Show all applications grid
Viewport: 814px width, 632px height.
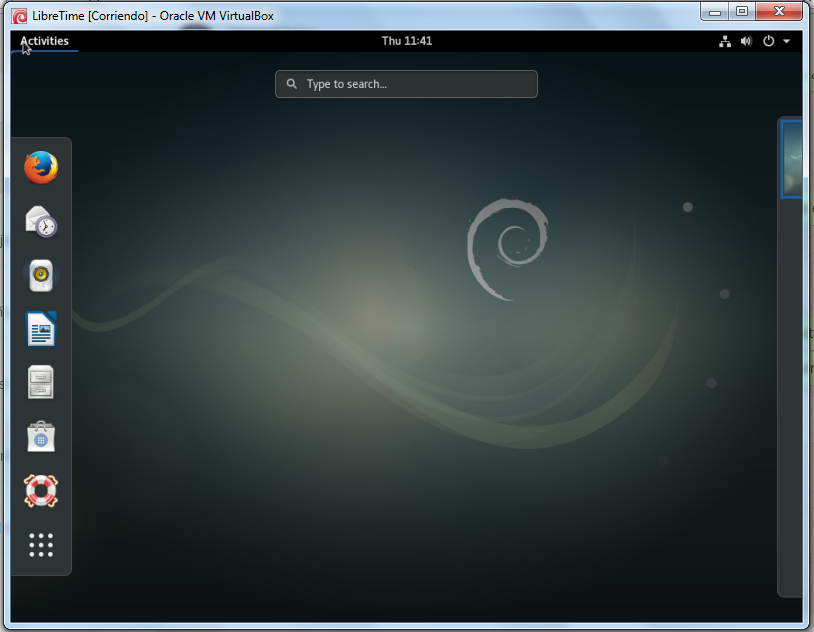[x=41, y=545]
